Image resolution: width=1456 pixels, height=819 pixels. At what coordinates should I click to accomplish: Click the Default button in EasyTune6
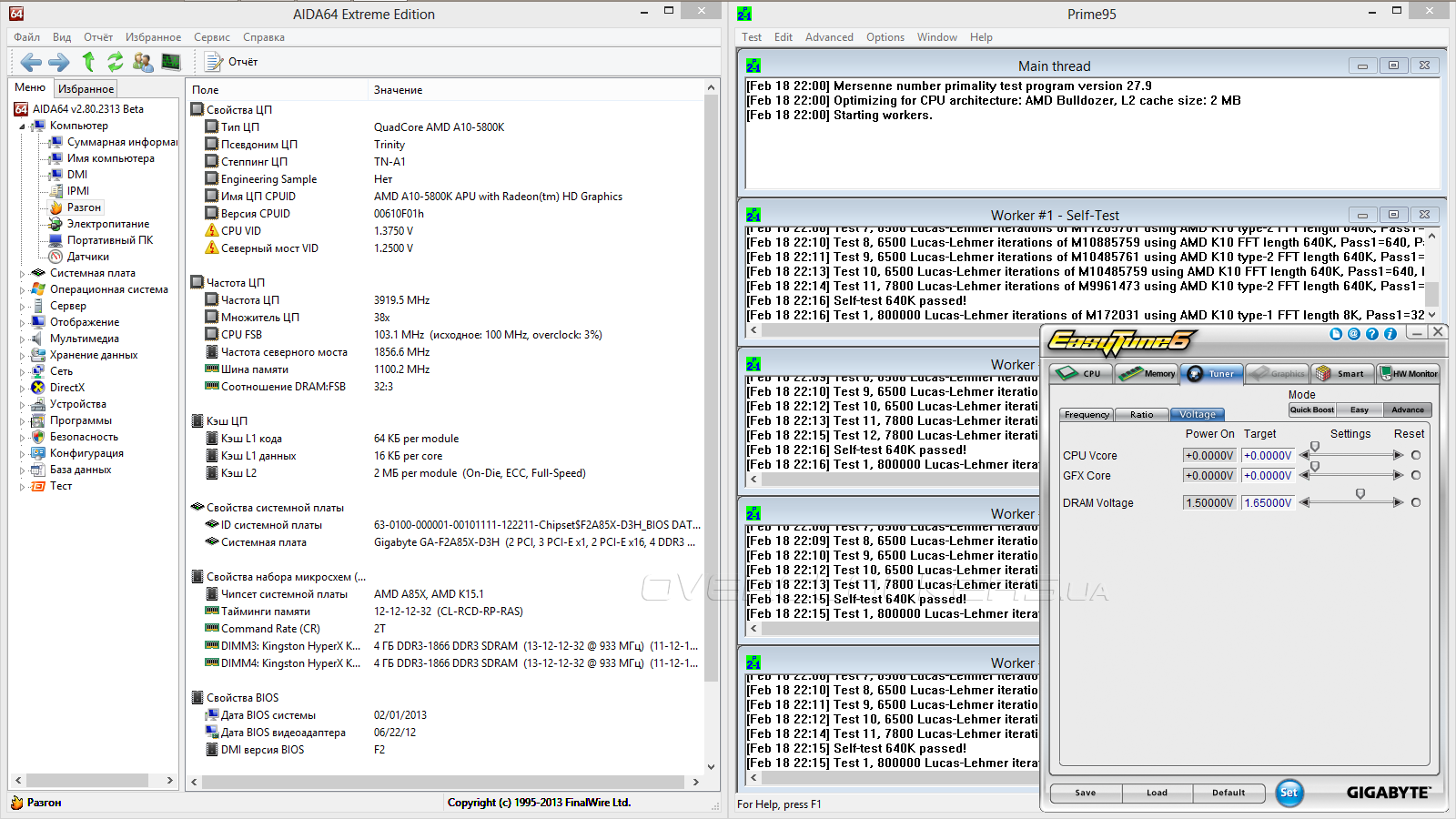point(1228,793)
